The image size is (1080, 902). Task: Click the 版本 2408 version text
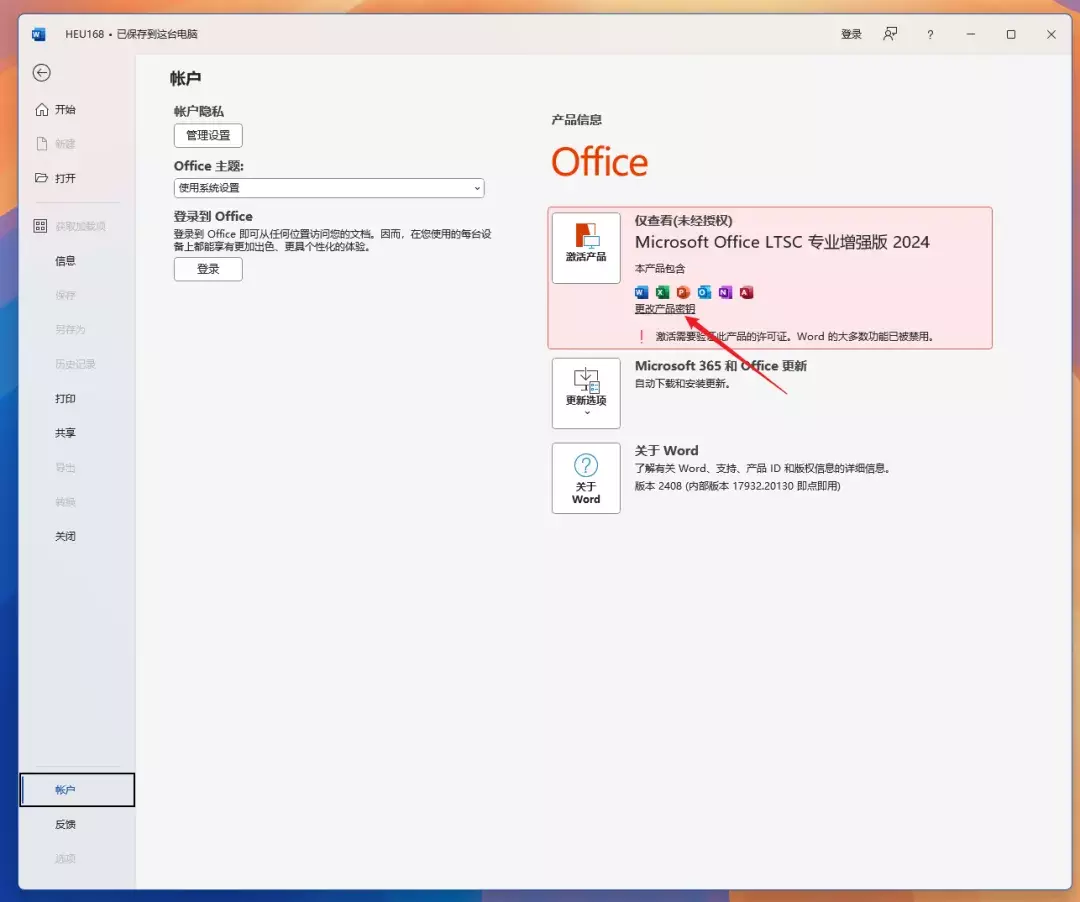pos(737,486)
